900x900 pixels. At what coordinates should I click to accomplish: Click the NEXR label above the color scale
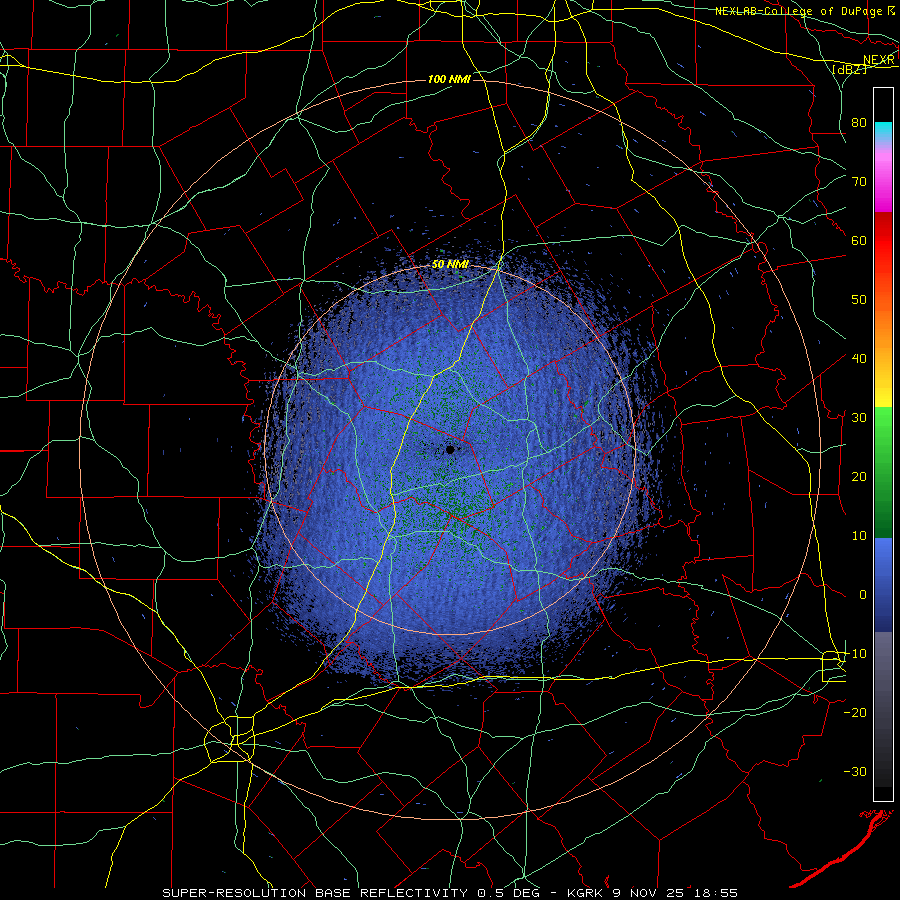pos(879,60)
